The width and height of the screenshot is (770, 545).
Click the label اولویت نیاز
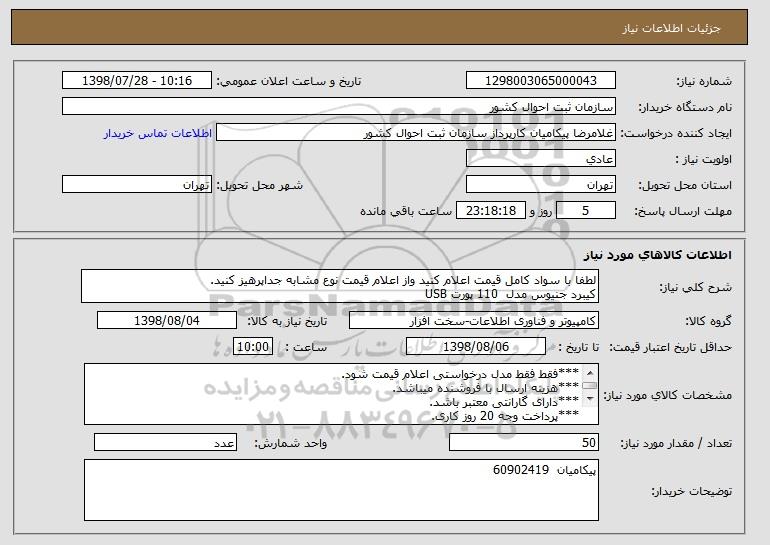tap(704, 159)
